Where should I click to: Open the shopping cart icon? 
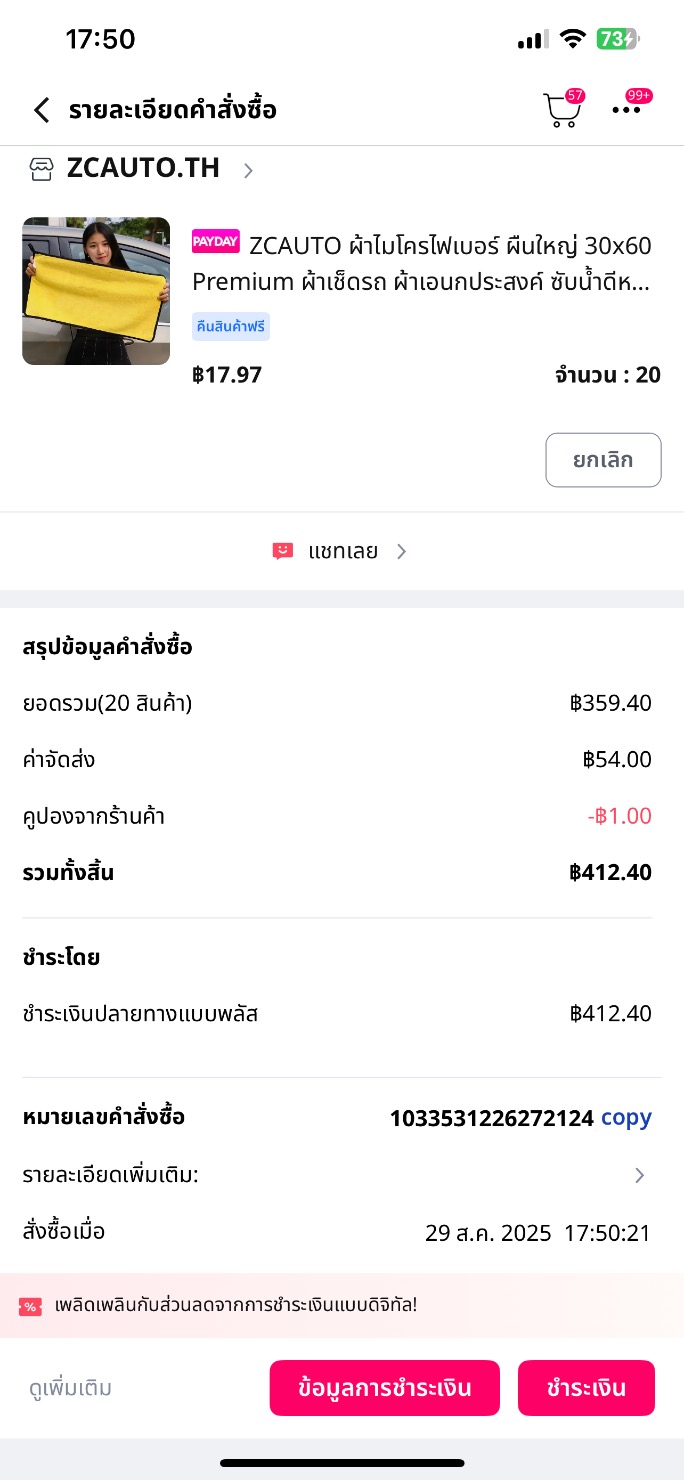(x=561, y=111)
